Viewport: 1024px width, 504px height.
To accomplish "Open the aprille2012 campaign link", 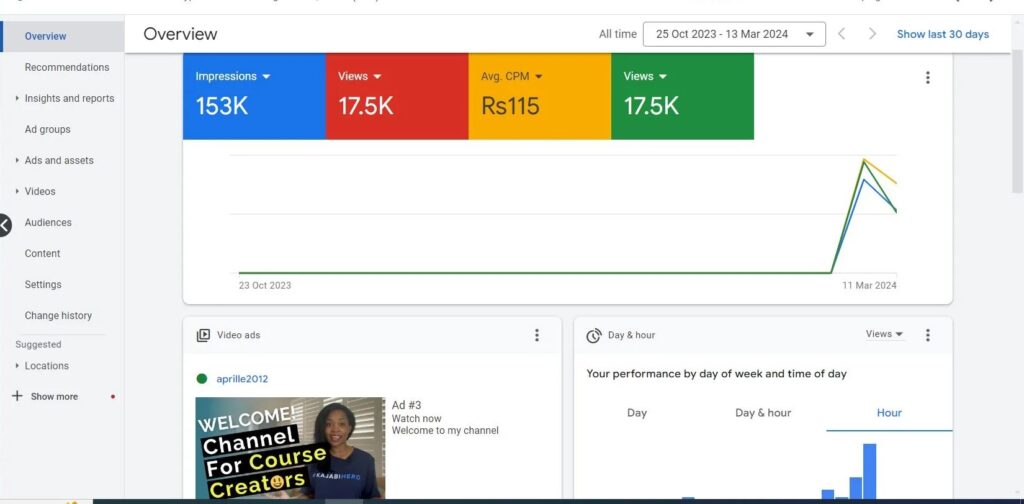I will (242, 379).
